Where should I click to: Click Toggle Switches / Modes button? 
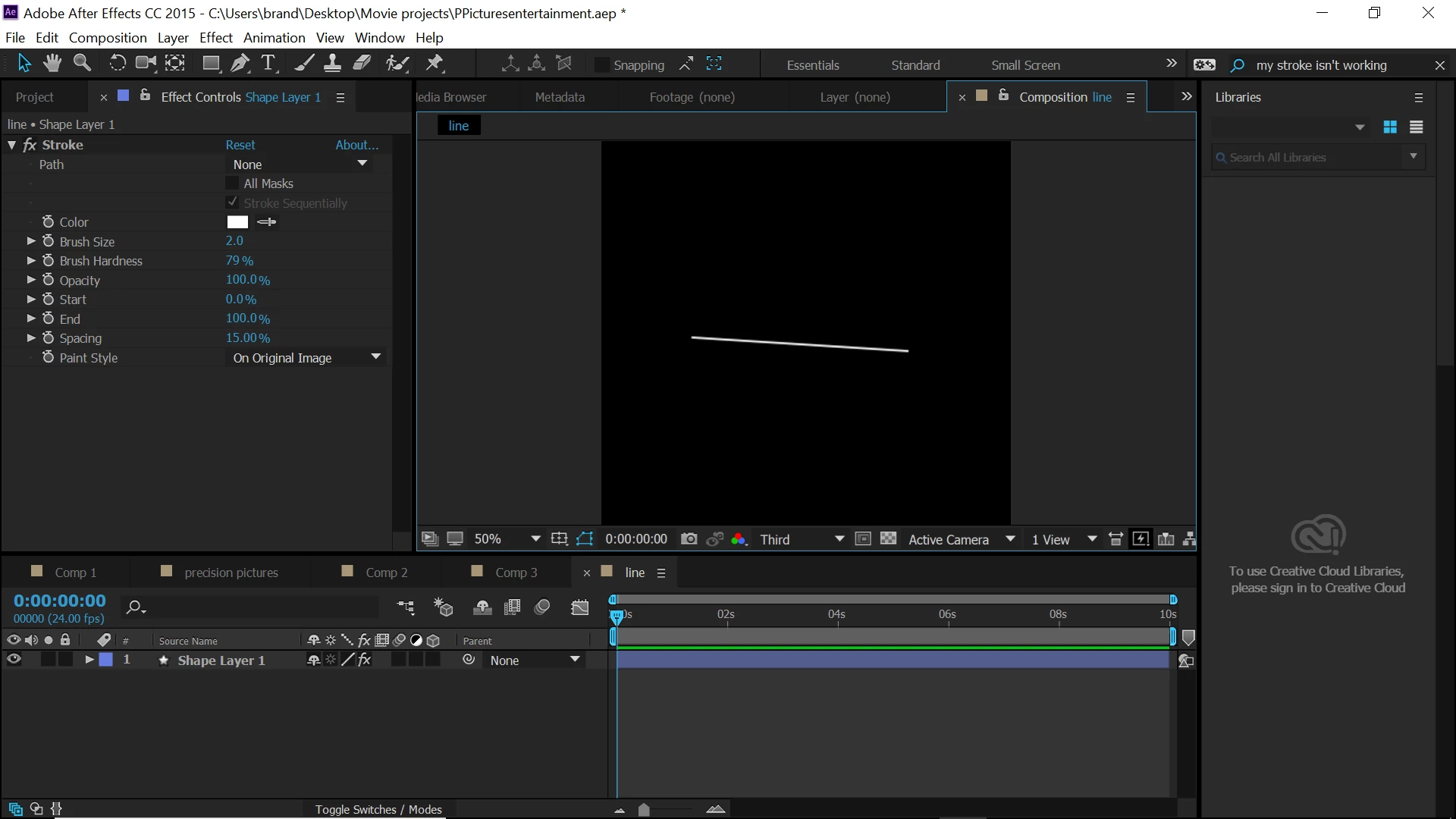point(378,809)
